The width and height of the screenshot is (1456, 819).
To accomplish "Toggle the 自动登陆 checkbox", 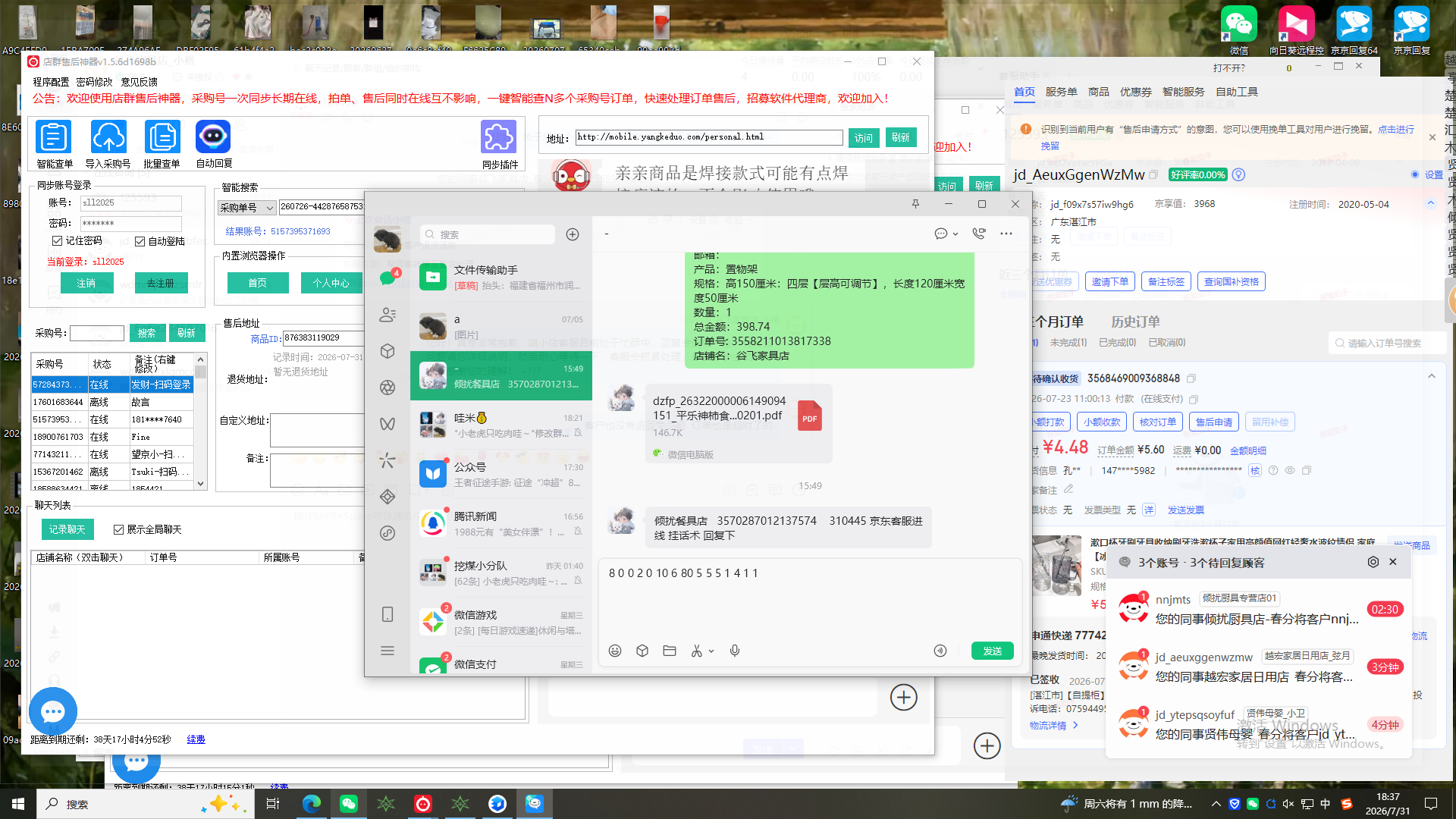I will click(x=140, y=241).
